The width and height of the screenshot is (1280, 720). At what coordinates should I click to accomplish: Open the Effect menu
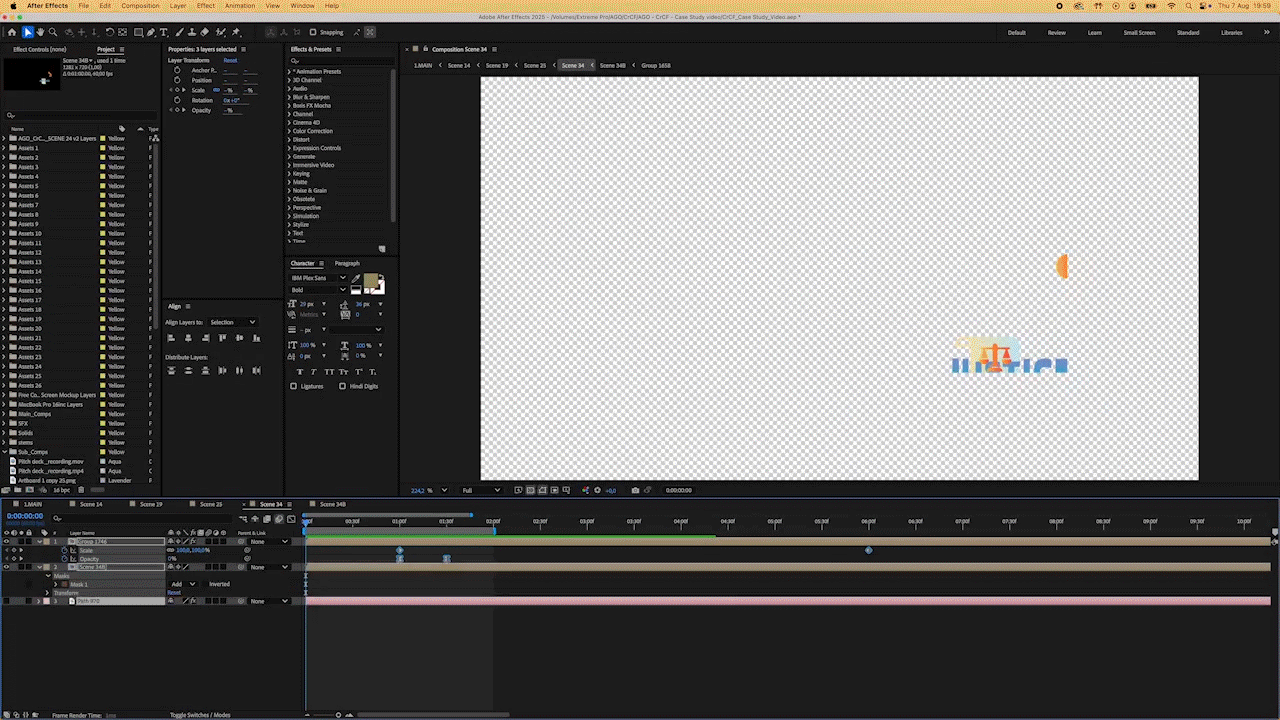coord(206,6)
